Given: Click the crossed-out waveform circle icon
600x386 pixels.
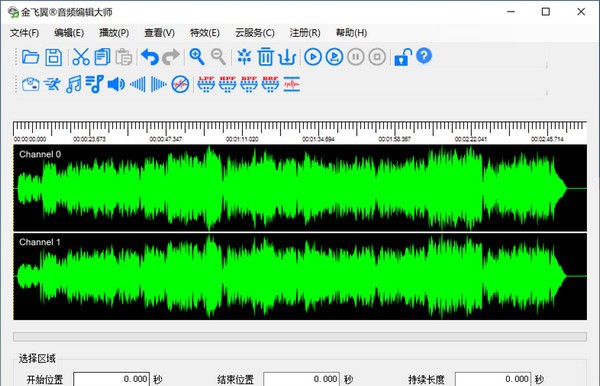Looking at the screenshot, I should click(180, 84).
